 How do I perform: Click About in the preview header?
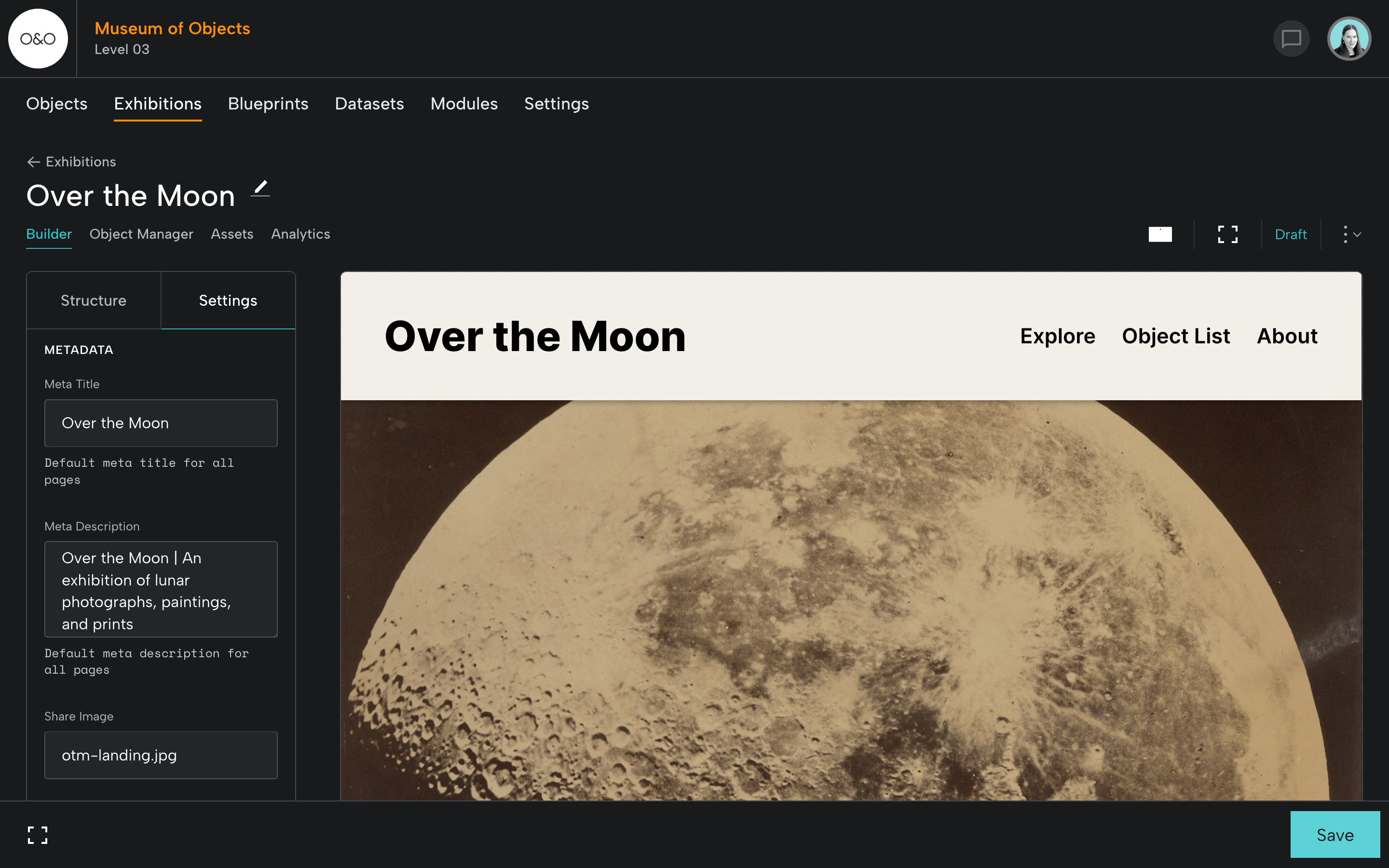pos(1287,336)
